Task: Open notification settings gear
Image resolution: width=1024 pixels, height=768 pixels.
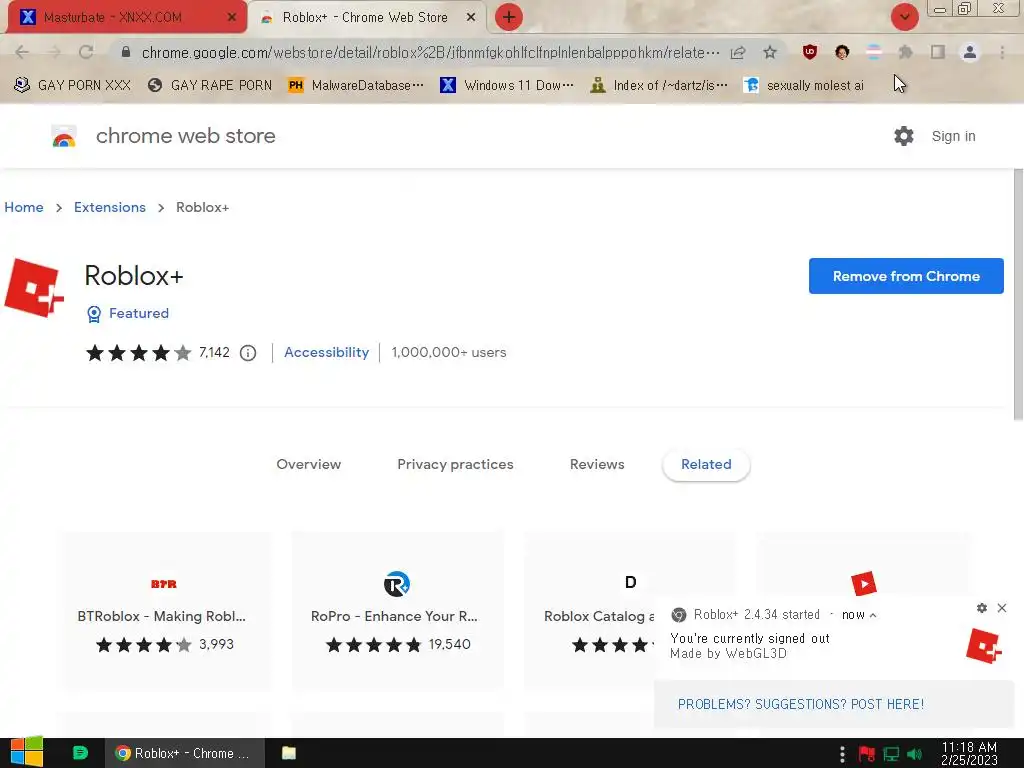Action: pos(982,608)
